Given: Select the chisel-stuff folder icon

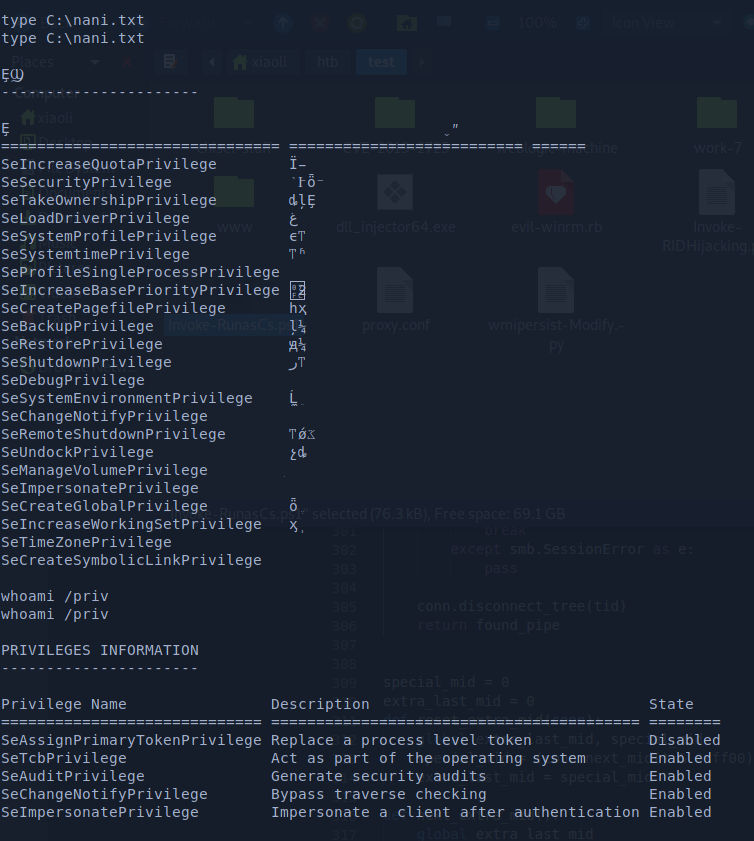Looking at the screenshot, I should click(x=234, y=113).
